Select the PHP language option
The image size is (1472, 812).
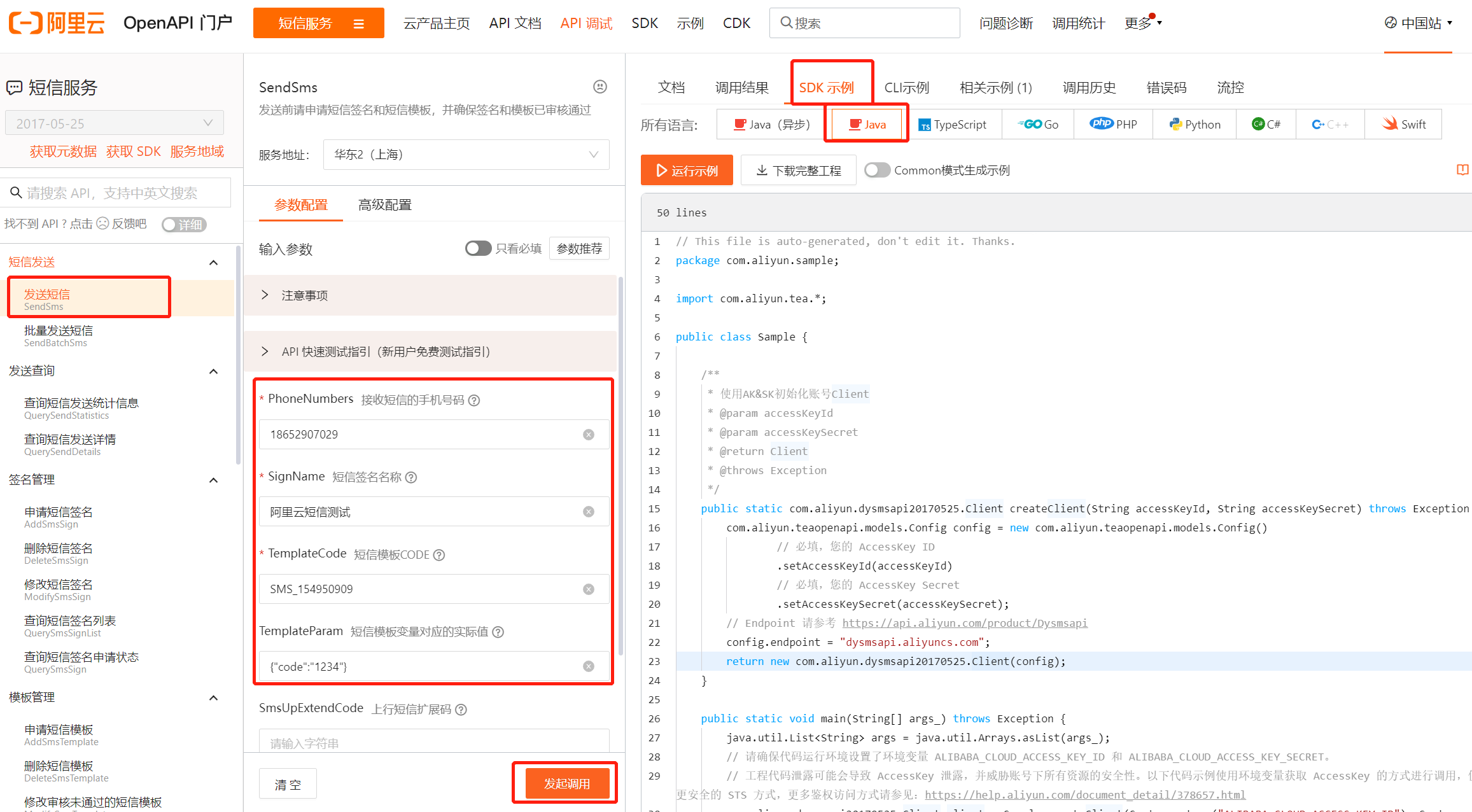tap(1113, 124)
